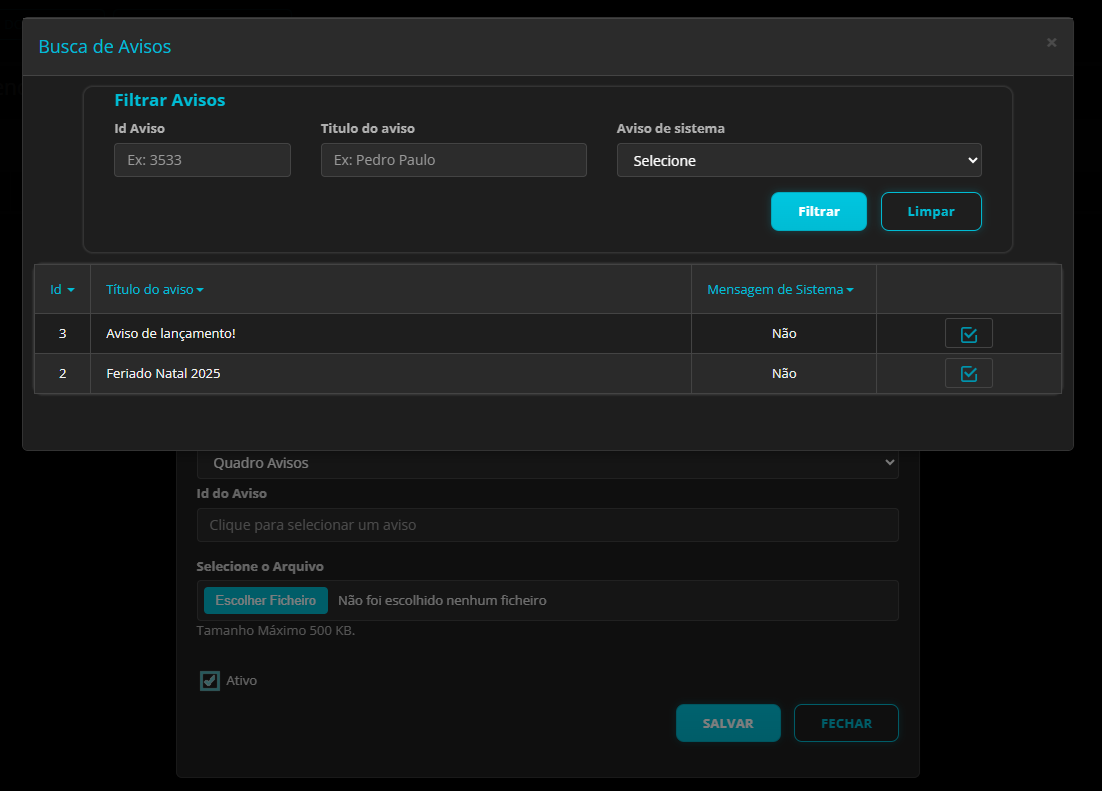
Task: Click the Id Aviso input field
Action: [x=202, y=160]
